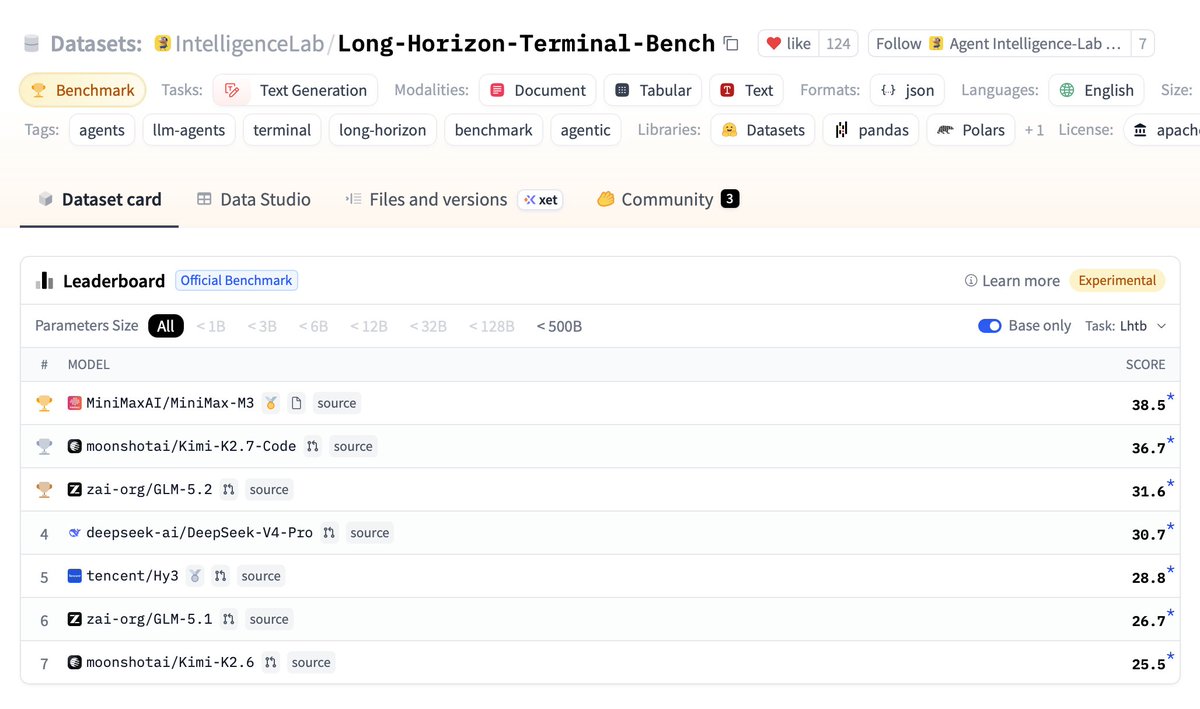
Task: Select the Text Generation task tag
Action: point(296,90)
